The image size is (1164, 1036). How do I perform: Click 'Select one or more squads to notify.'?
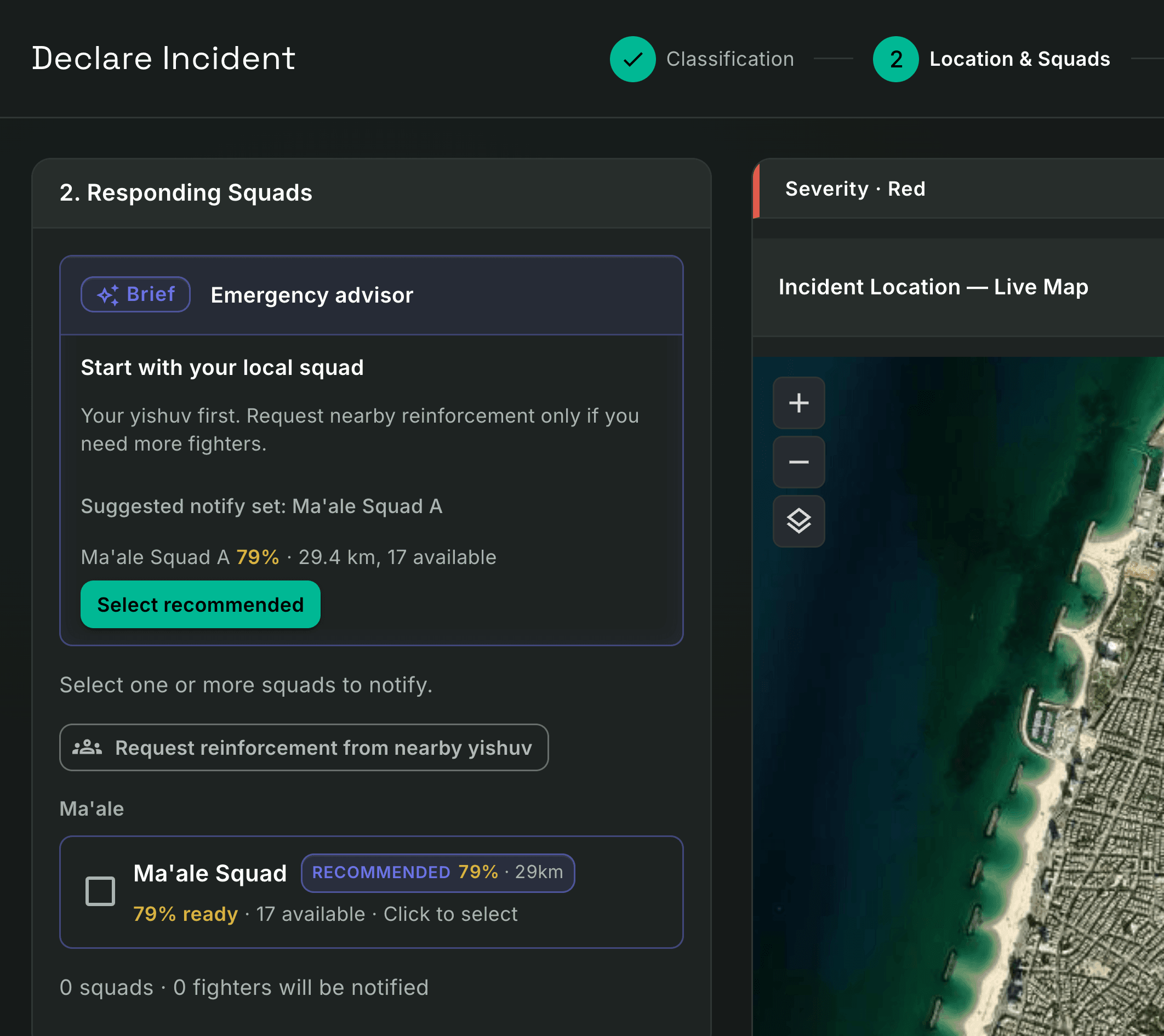[246, 685]
